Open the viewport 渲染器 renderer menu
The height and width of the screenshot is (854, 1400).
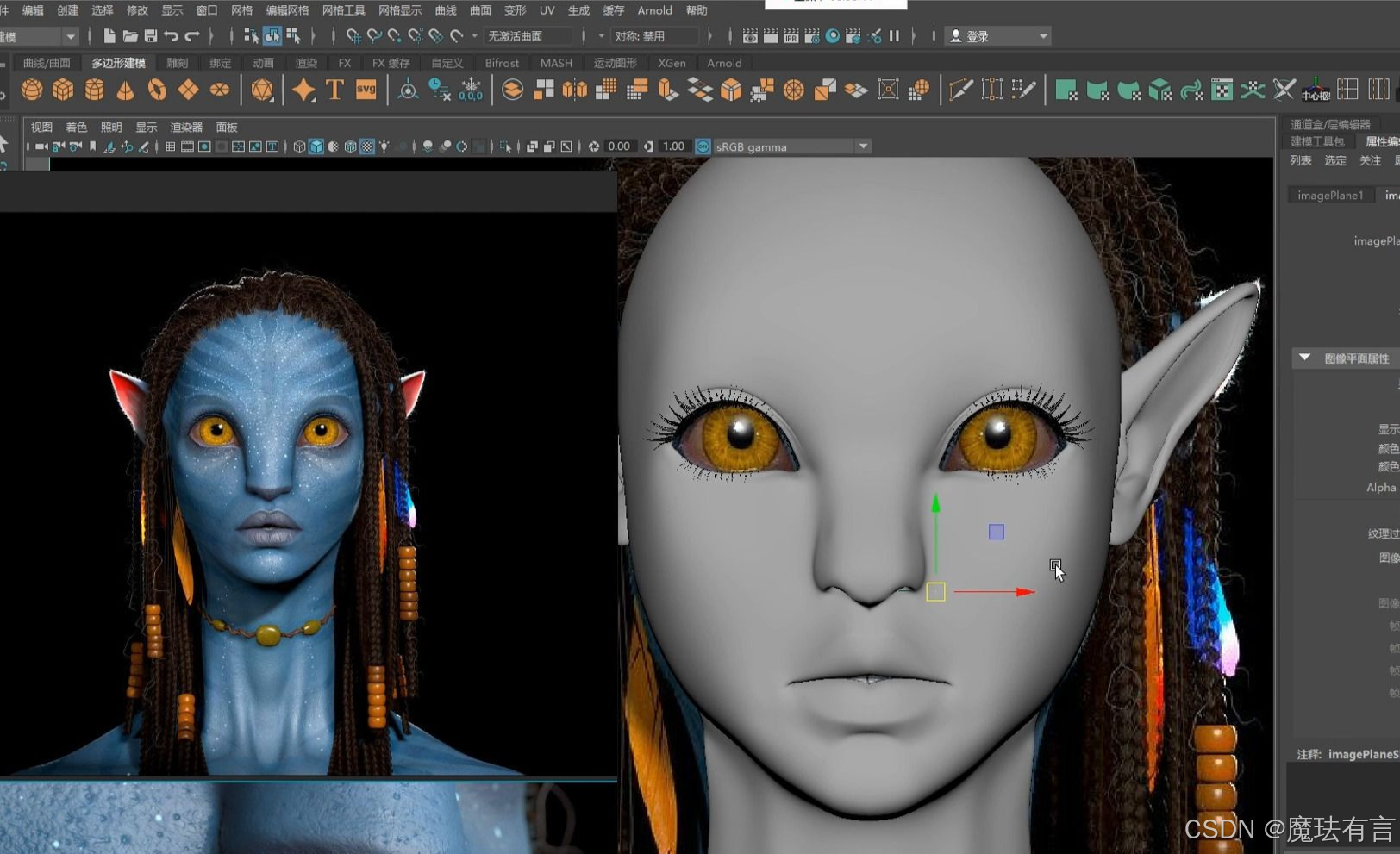tap(186, 127)
